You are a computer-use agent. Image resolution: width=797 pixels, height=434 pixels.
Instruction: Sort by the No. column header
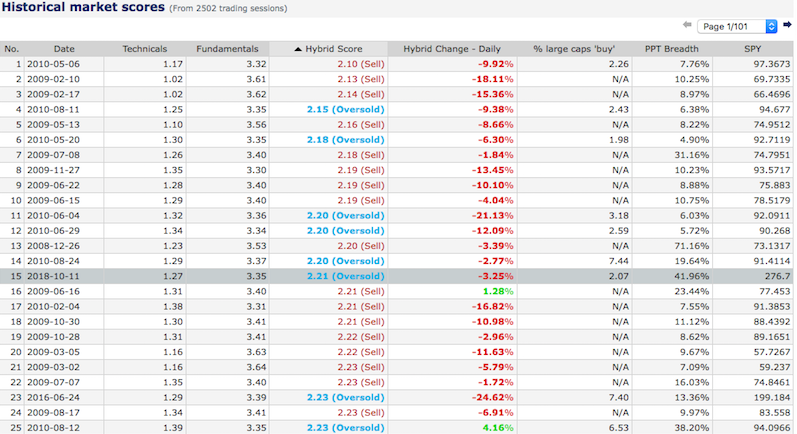12,49
